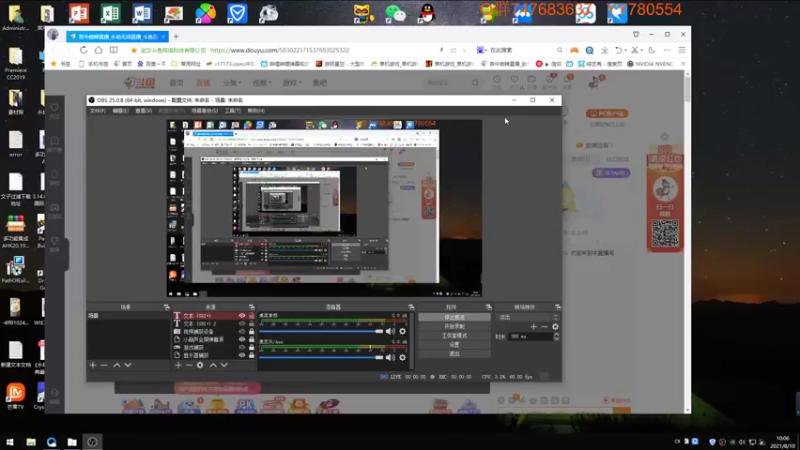Add a scene transition with plus

pos(534,327)
